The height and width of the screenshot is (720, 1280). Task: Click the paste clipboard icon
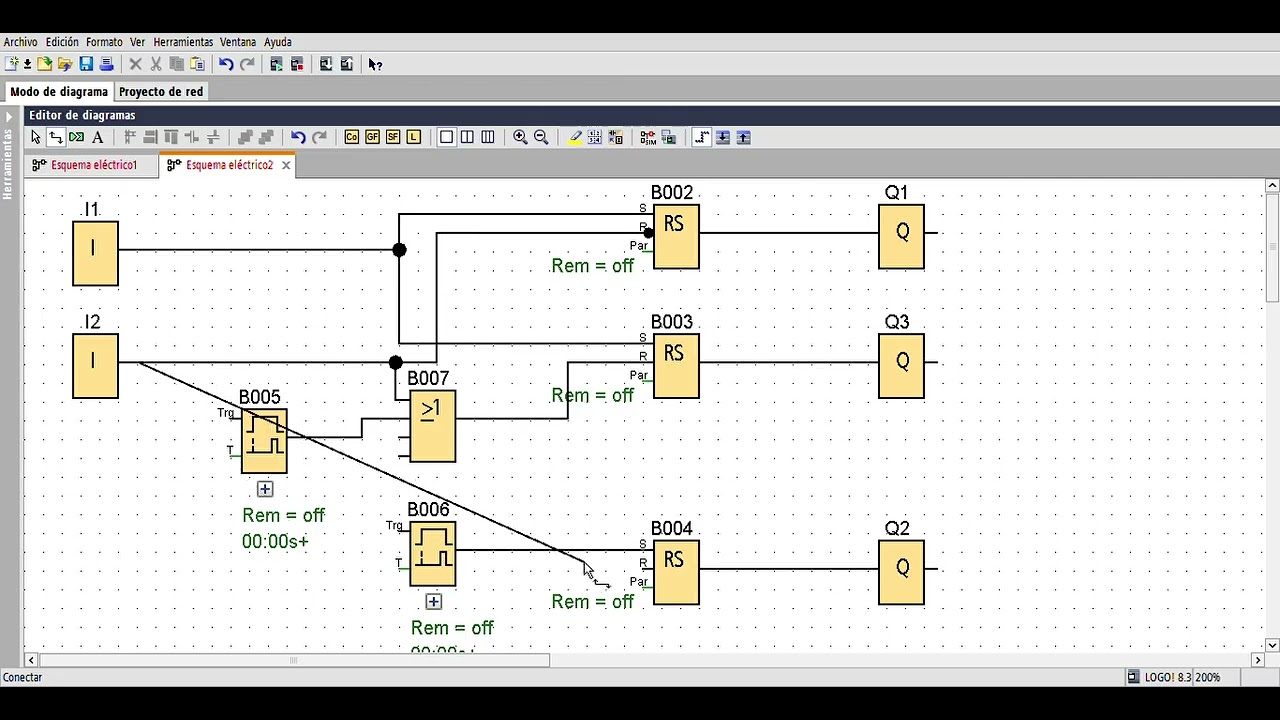click(x=197, y=64)
